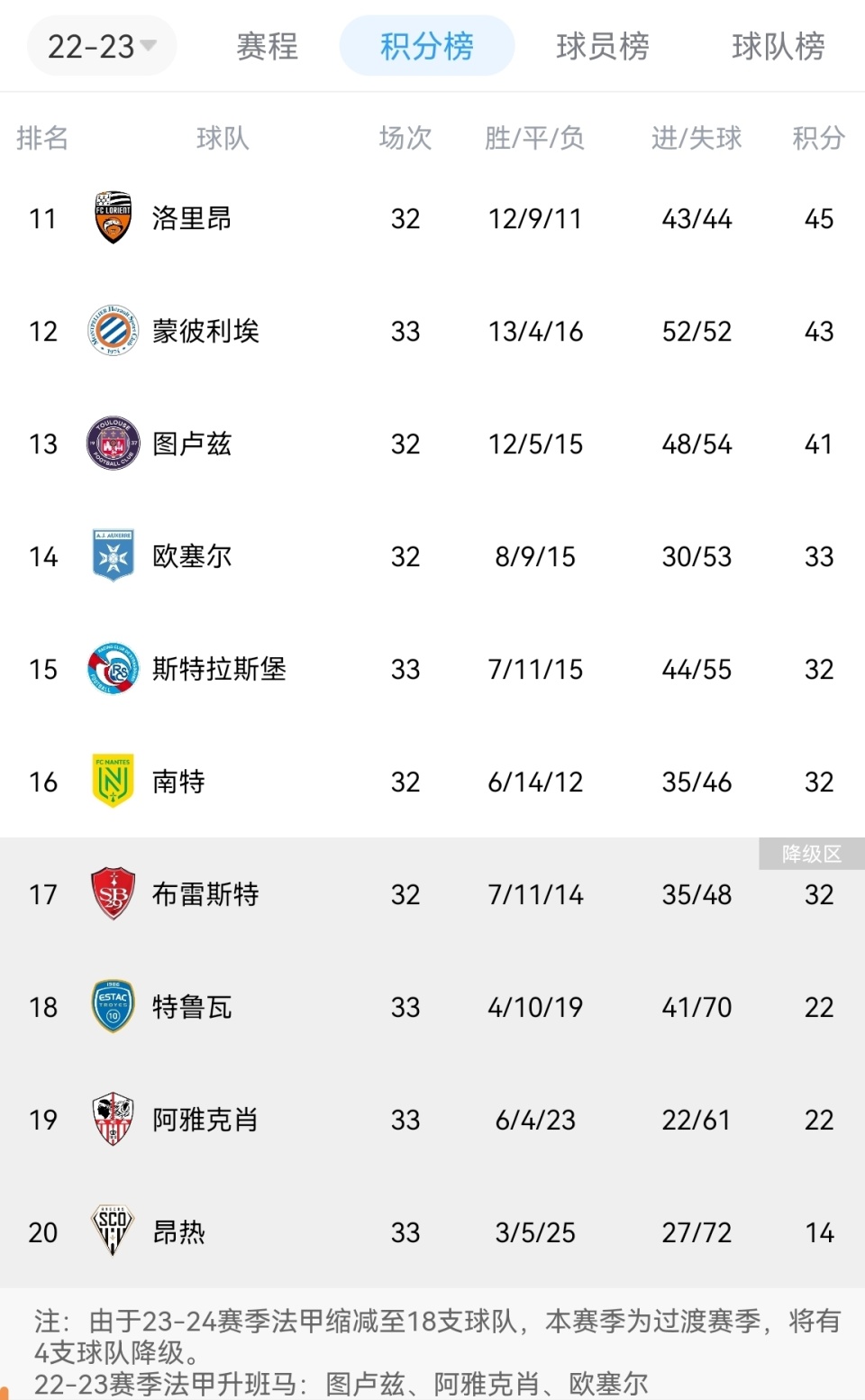Screen dimensions: 865x1400
Task: Tap the Brest red club badge
Action: 113,893
